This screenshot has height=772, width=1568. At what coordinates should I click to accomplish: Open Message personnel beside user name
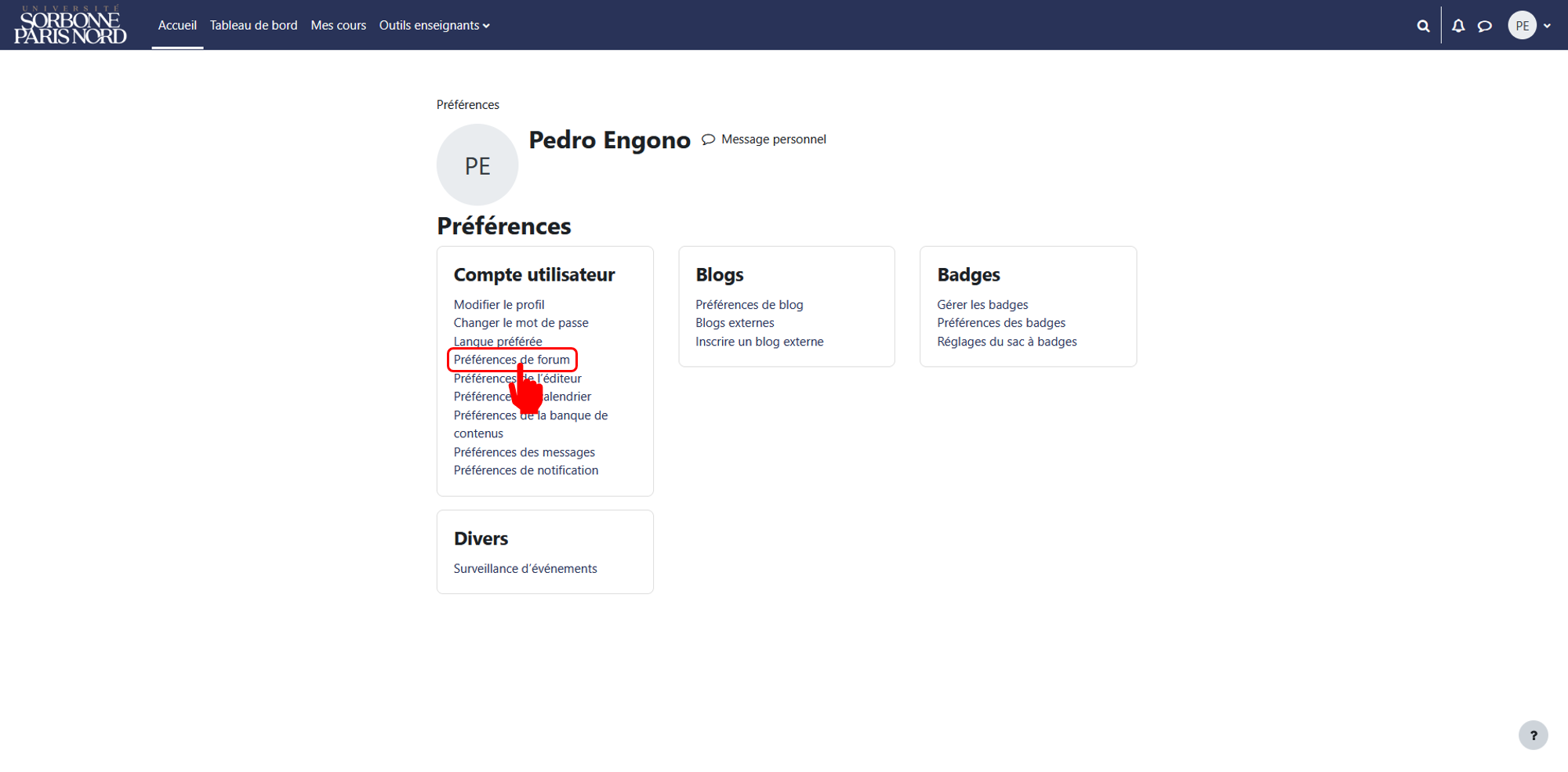pyautogui.click(x=764, y=140)
